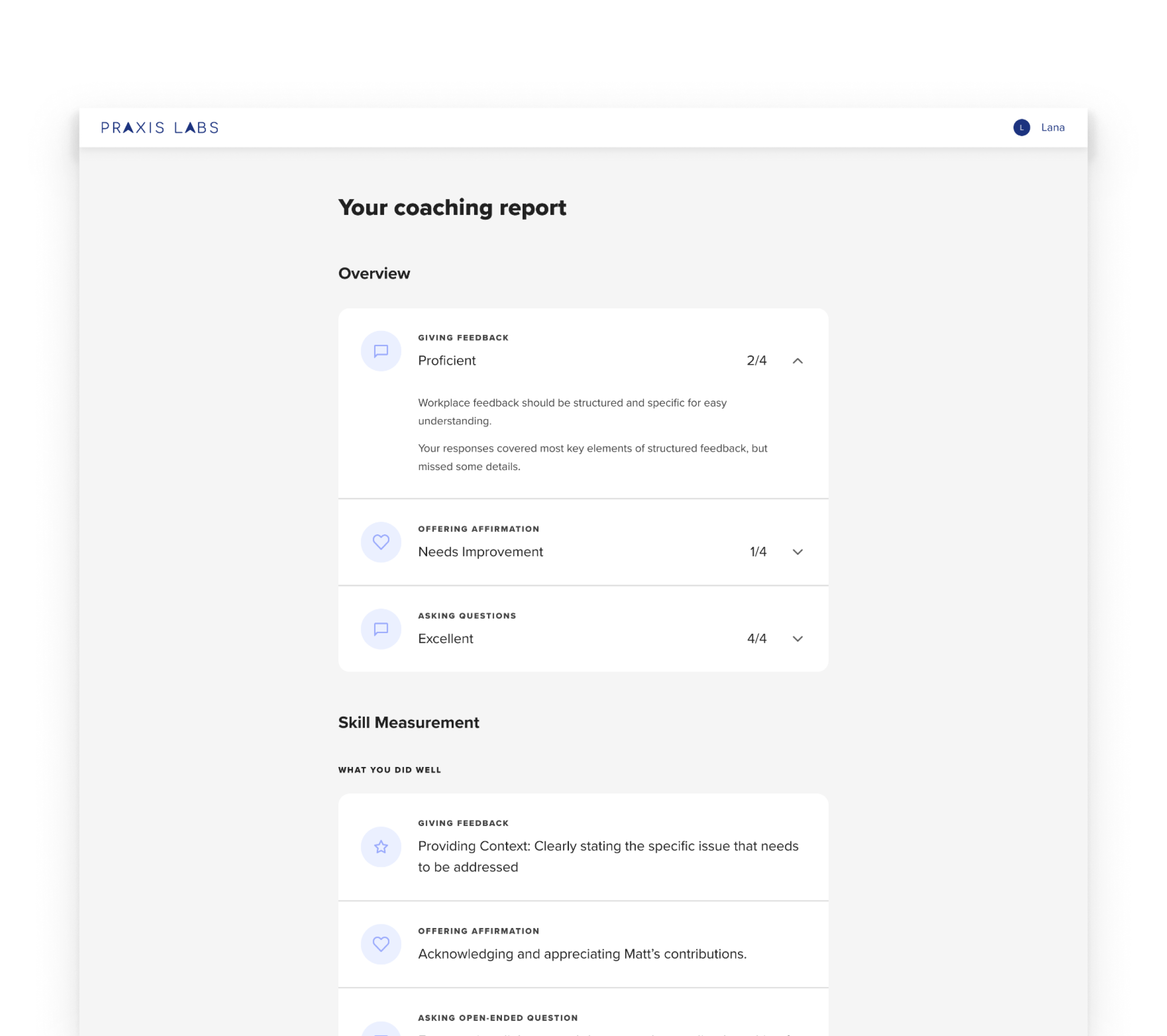This screenshot has width=1167, height=1036.
Task: Click the Praxis Labs logo
Action: point(159,128)
